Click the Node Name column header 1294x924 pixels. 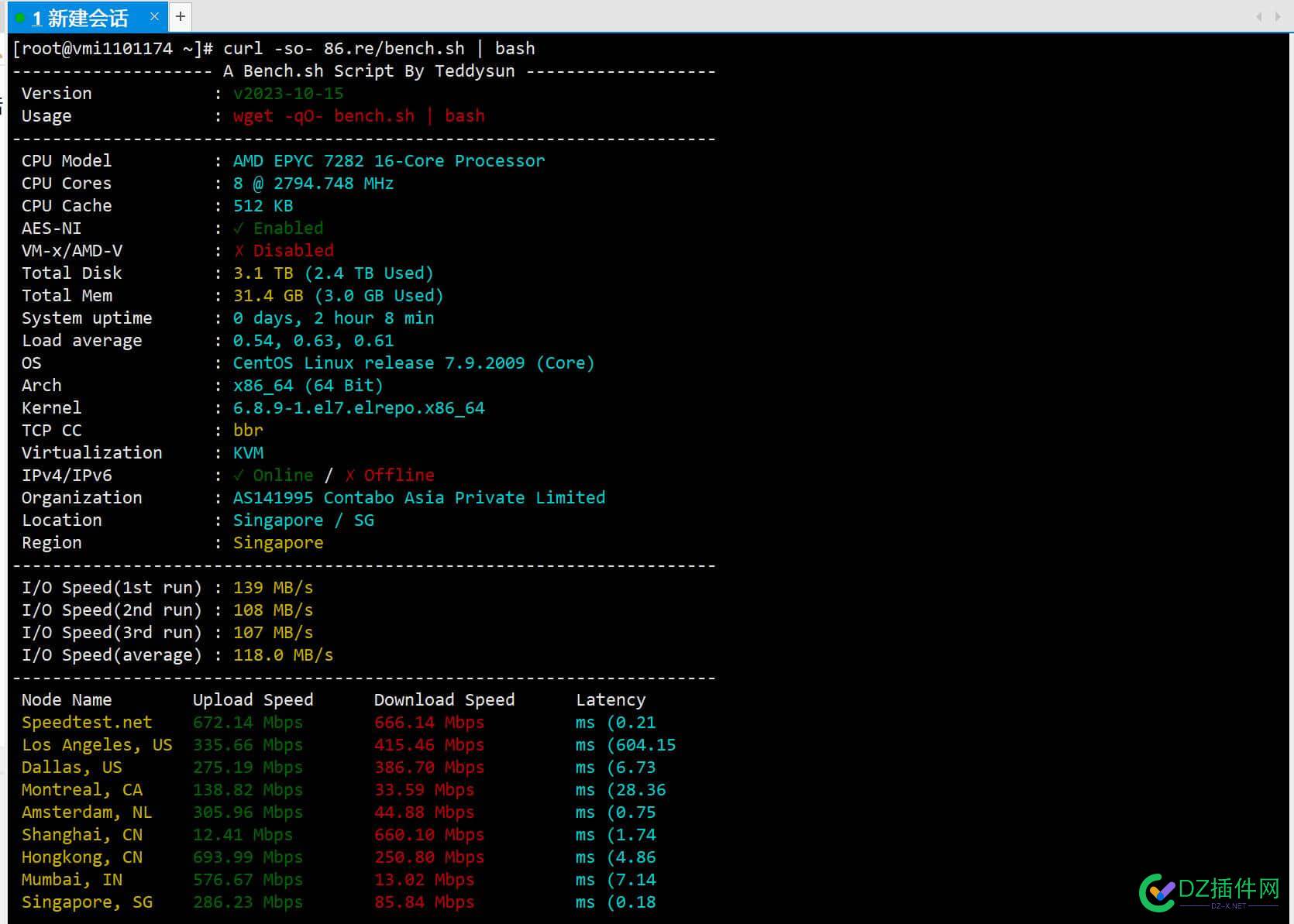[x=67, y=699]
